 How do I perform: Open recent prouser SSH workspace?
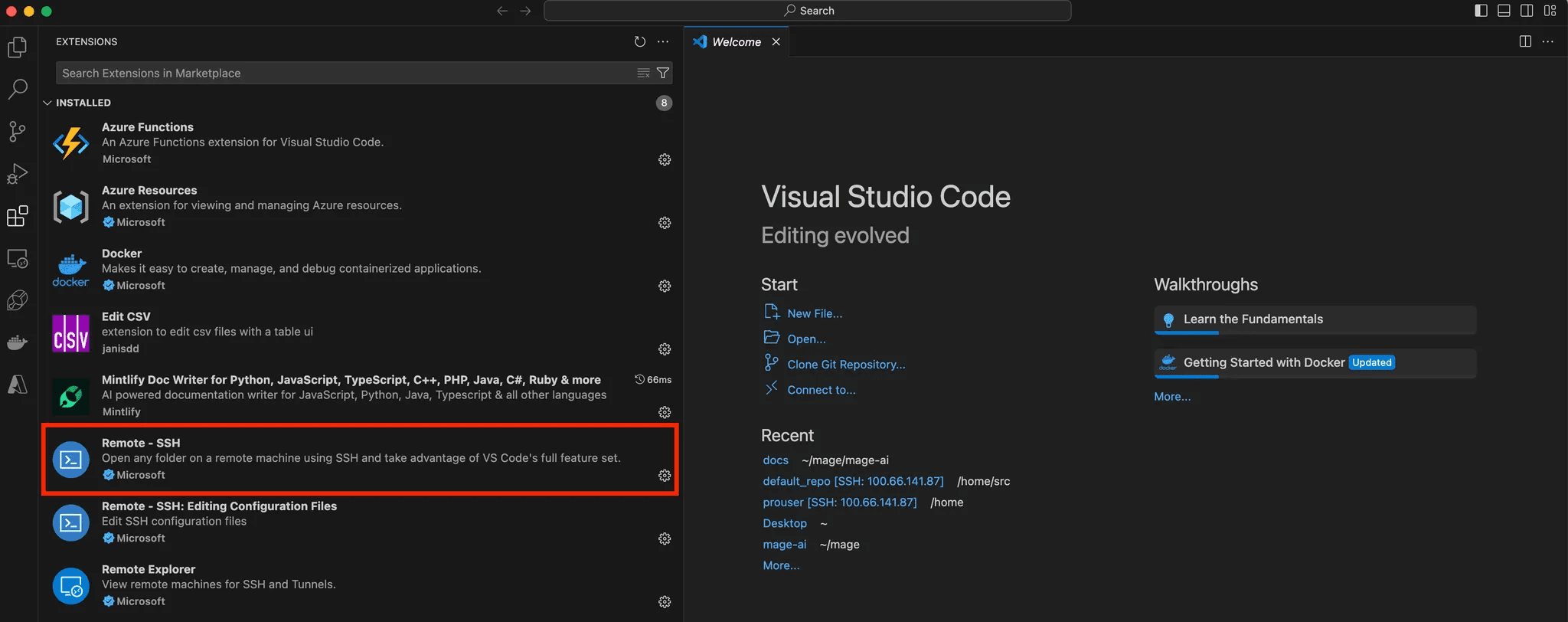(x=839, y=503)
